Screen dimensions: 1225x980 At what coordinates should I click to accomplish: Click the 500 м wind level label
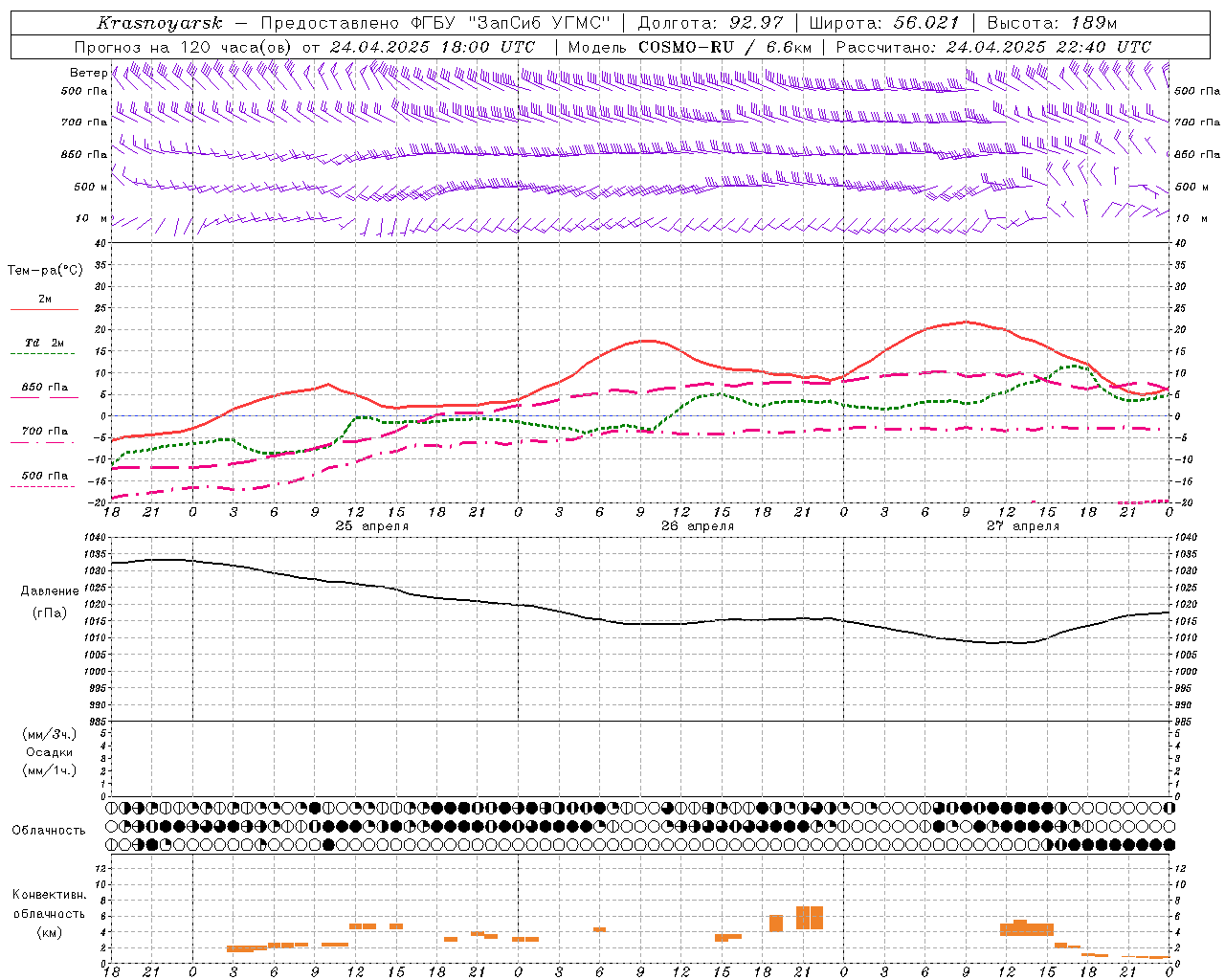click(91, 188)
